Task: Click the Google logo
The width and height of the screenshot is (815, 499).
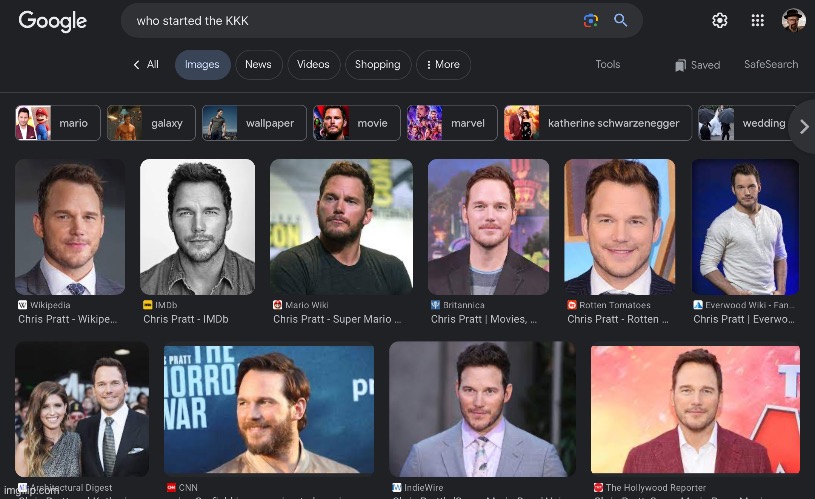Action: point(52,21)
